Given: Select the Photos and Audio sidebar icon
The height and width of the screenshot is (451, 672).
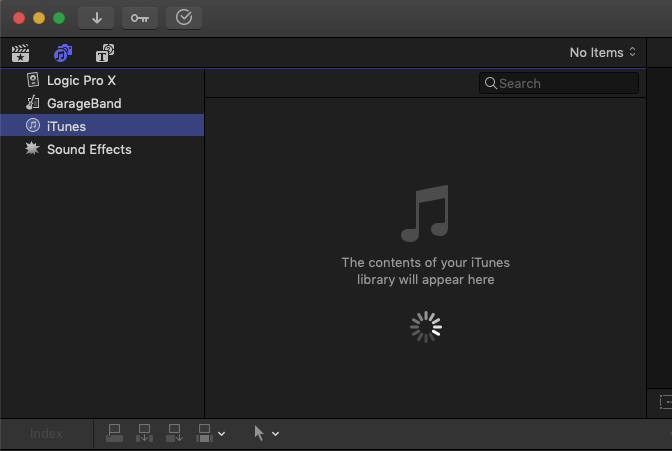Looking at the screenshot, I should [63, 53].
